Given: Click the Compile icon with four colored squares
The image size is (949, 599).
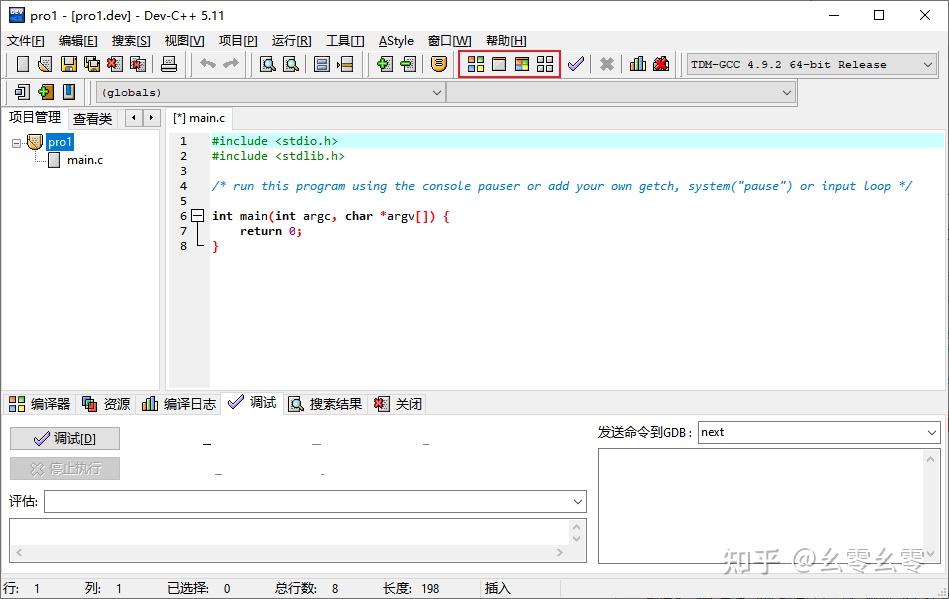Looking at the screenshot, I should click(x=476, y=64).
